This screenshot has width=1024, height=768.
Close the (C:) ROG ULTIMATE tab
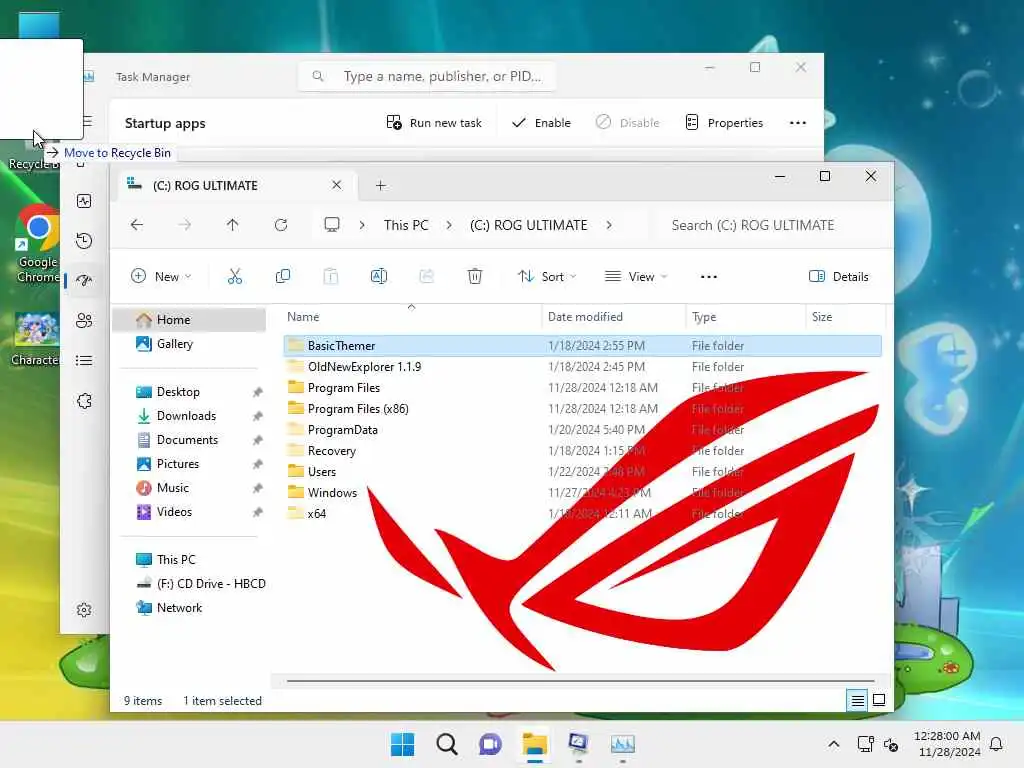point(336,185)
